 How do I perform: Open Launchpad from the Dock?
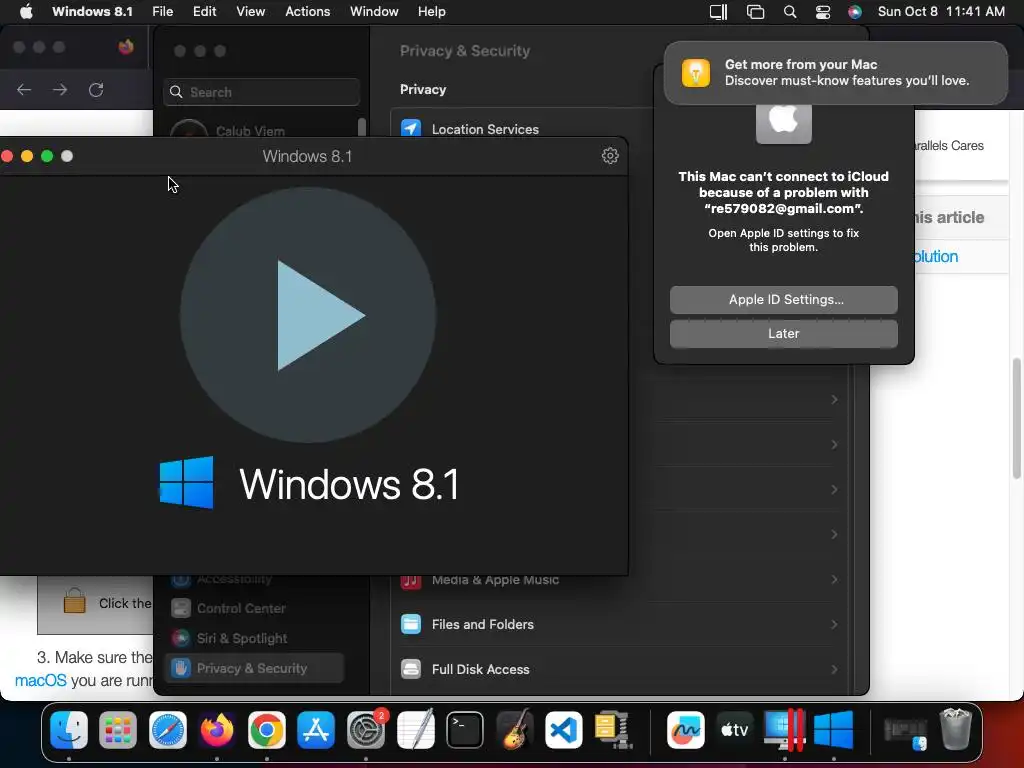coord(118,729)
